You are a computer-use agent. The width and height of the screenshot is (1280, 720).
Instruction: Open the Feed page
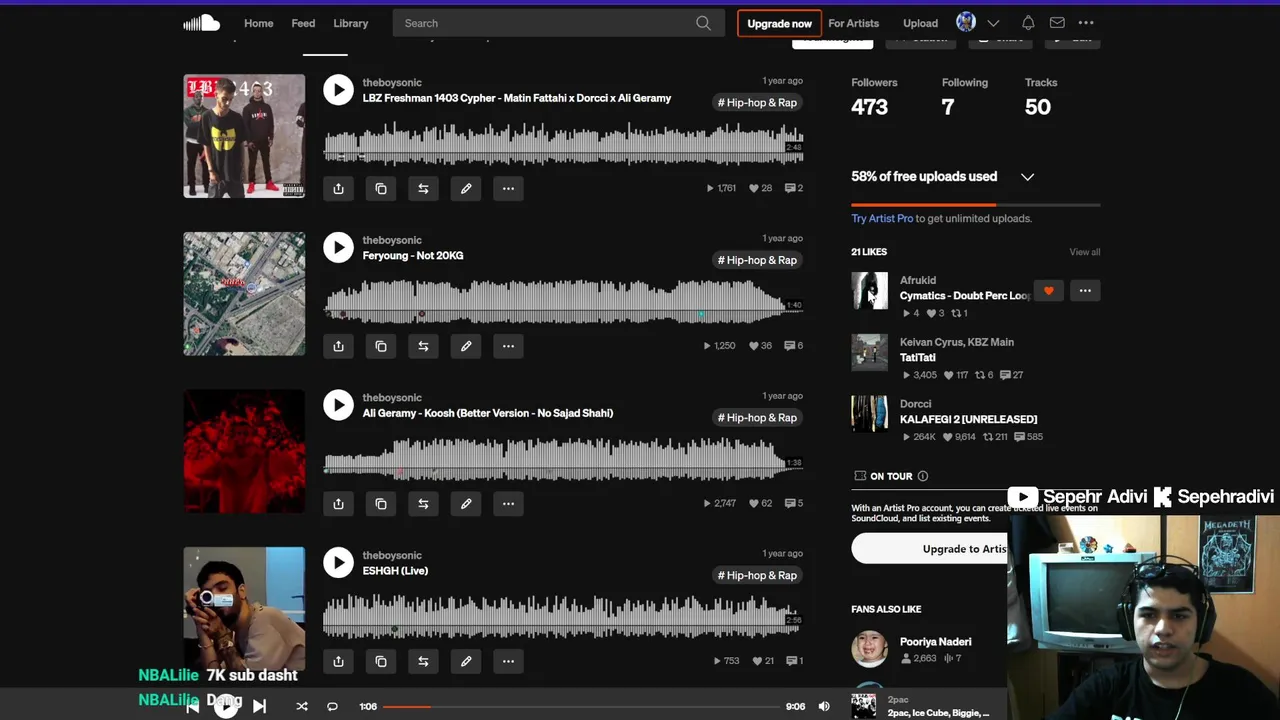point(303,23)
